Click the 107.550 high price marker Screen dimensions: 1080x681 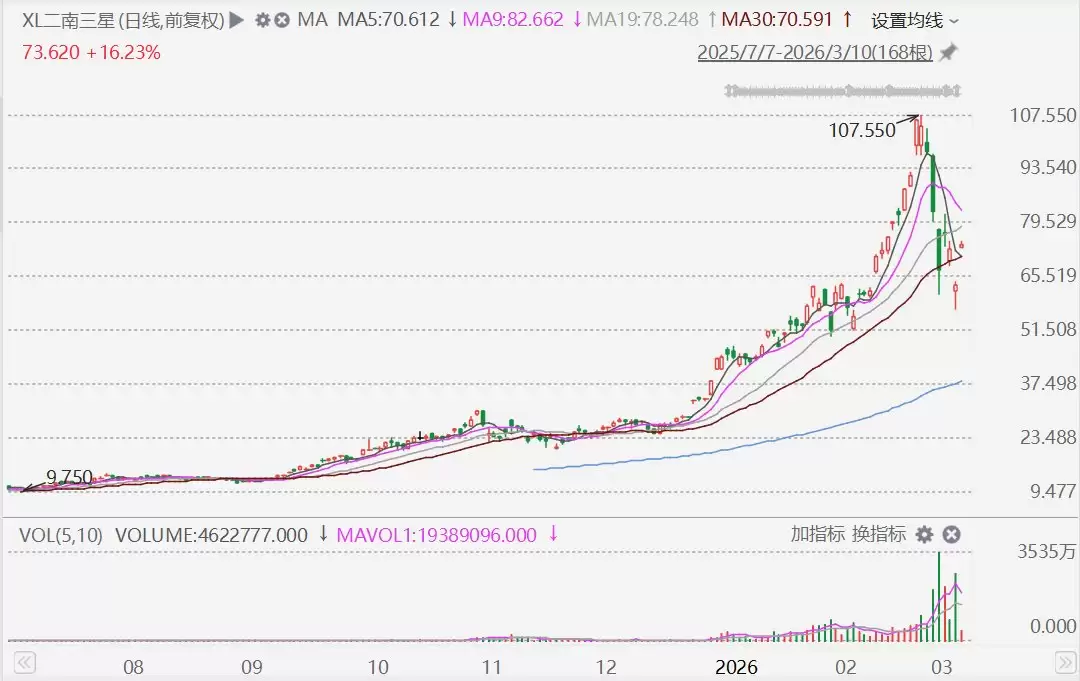(x=862, y=130)
